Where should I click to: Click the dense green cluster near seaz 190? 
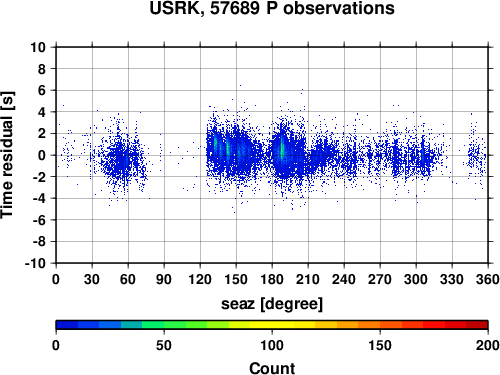click(282, 149)
